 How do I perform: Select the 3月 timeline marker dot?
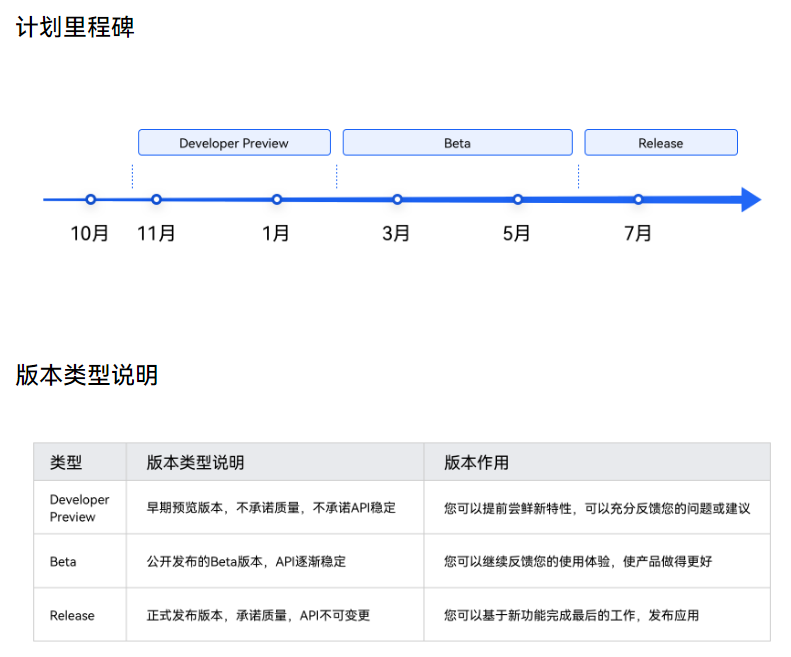click(x=397, y=200)
